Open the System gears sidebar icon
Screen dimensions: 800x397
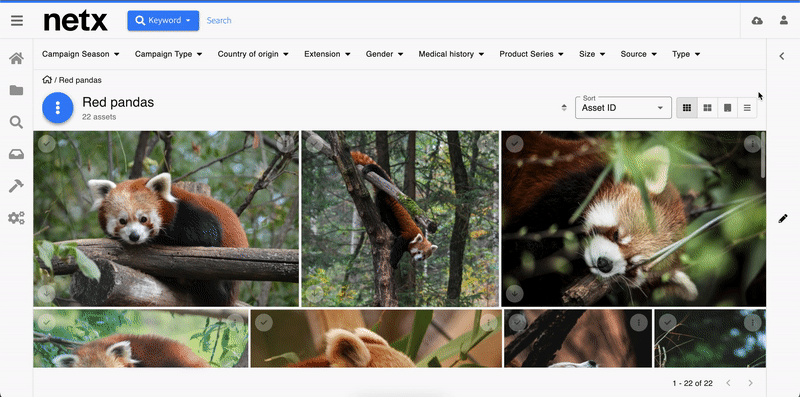click(16, 218)
